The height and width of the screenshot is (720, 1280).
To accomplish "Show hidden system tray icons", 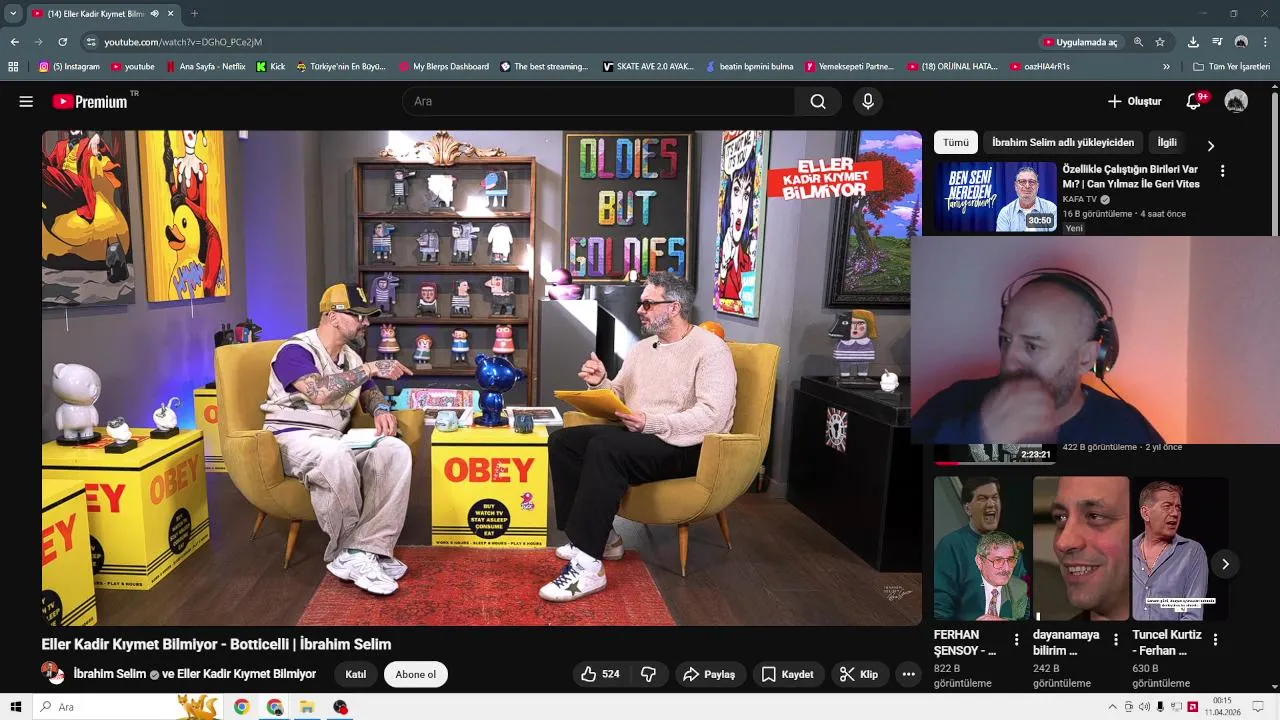I will [x=1112, y=707].
